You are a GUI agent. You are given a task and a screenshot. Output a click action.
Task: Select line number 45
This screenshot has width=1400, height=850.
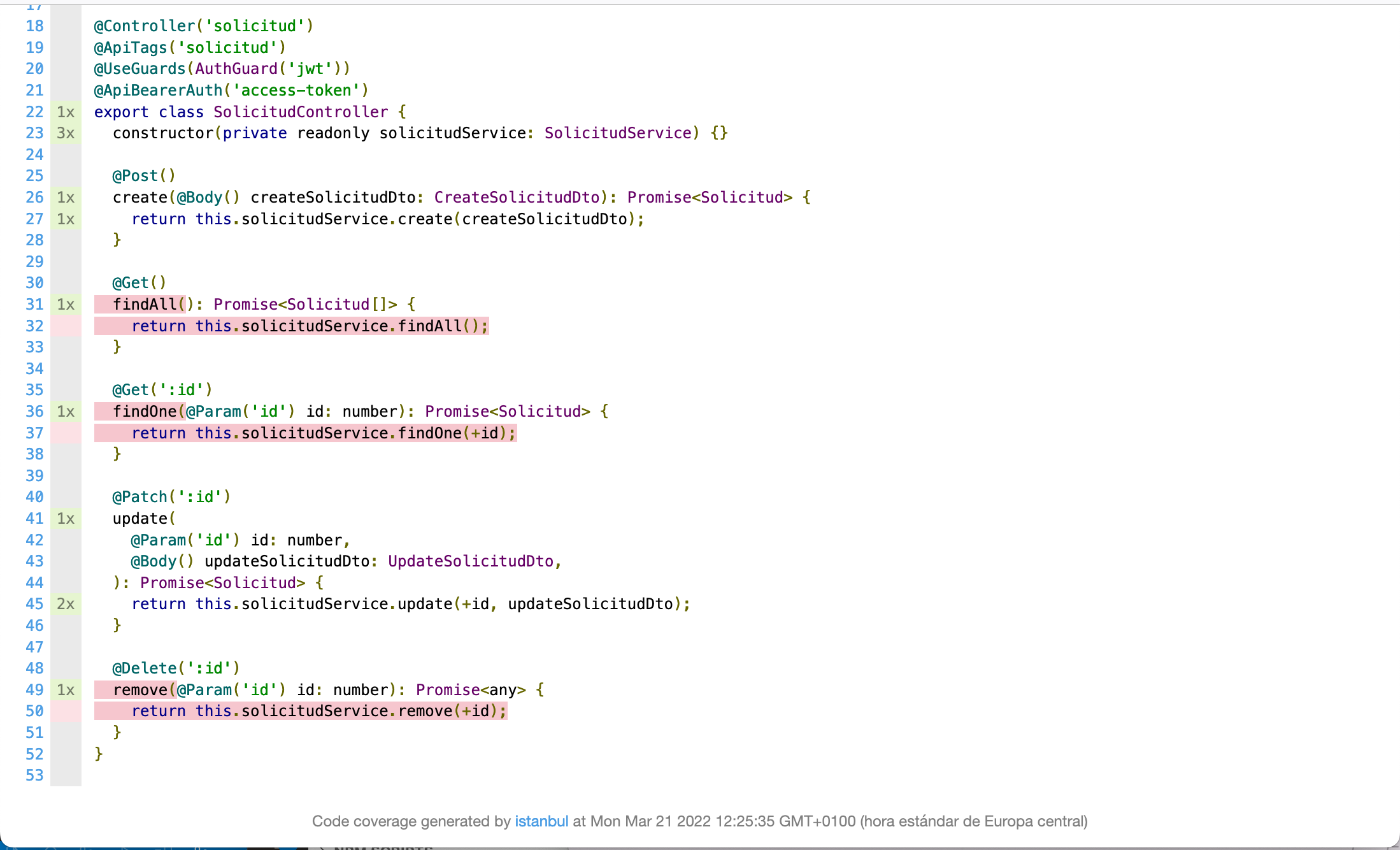pyautogui.click(x=34, y=604)
